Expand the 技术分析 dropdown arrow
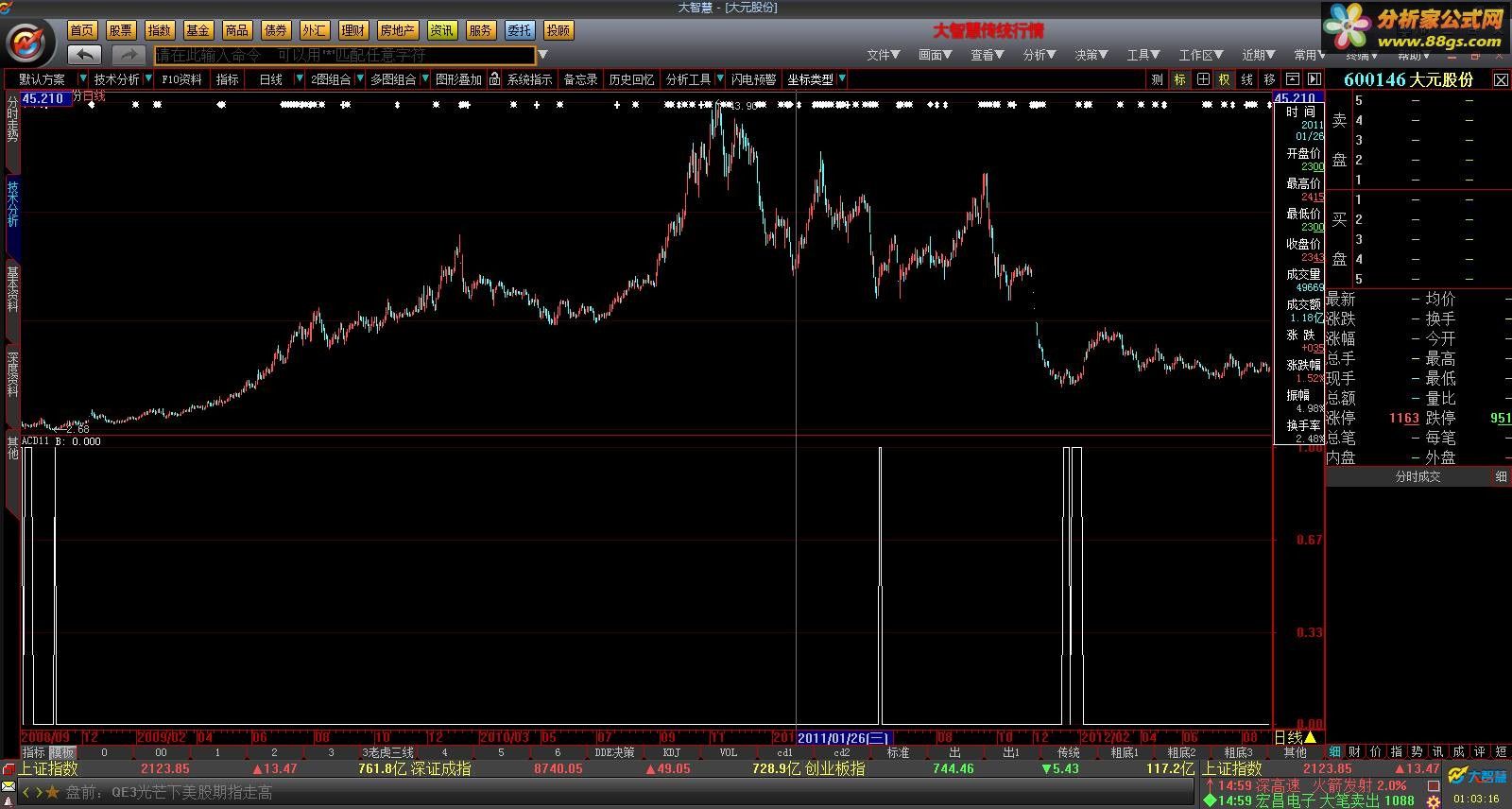The image size is (1512, 809). 148,79
